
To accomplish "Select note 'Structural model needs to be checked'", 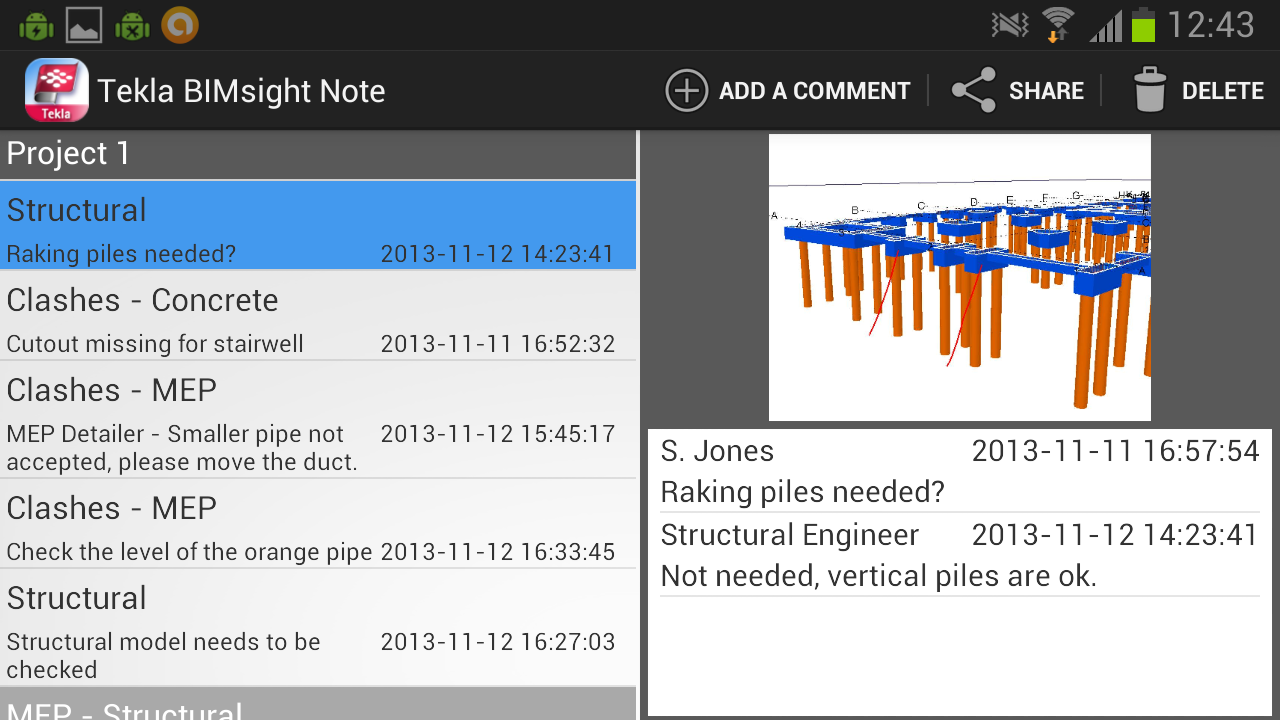I will click(x=318, y=628).
